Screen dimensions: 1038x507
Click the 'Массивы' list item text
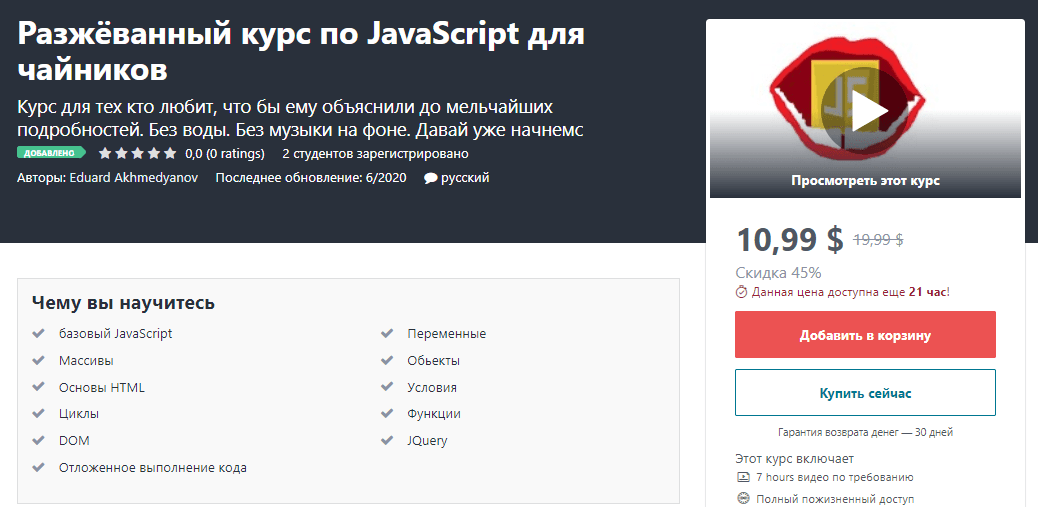tap(86, 361)
